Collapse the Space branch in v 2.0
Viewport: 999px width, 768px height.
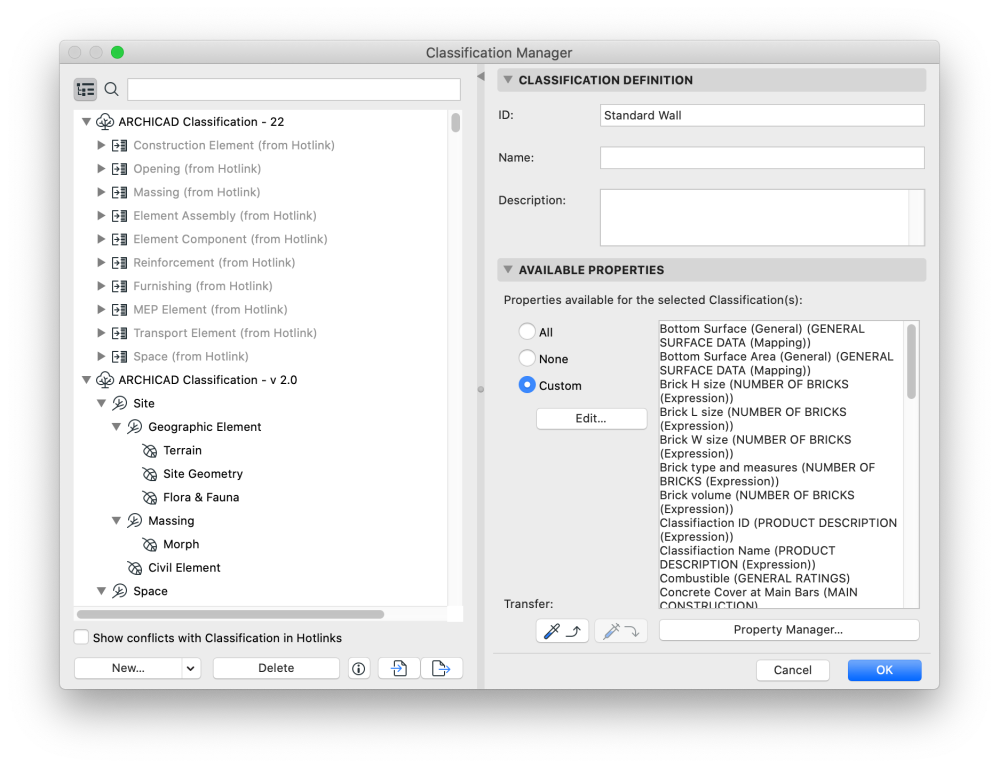pos(101,591)
